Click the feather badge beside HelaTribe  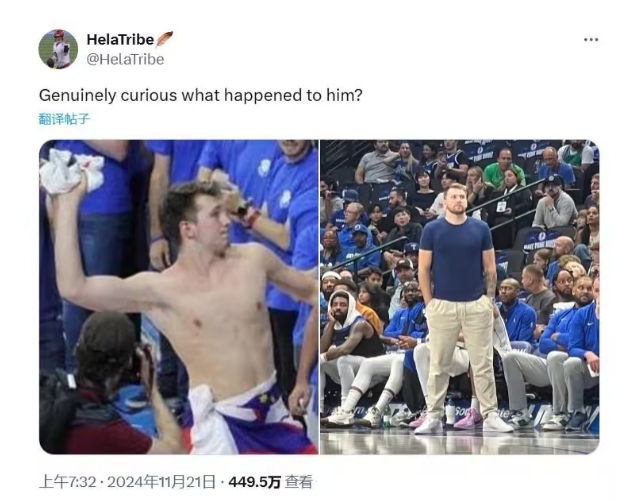tap(165, 39)
